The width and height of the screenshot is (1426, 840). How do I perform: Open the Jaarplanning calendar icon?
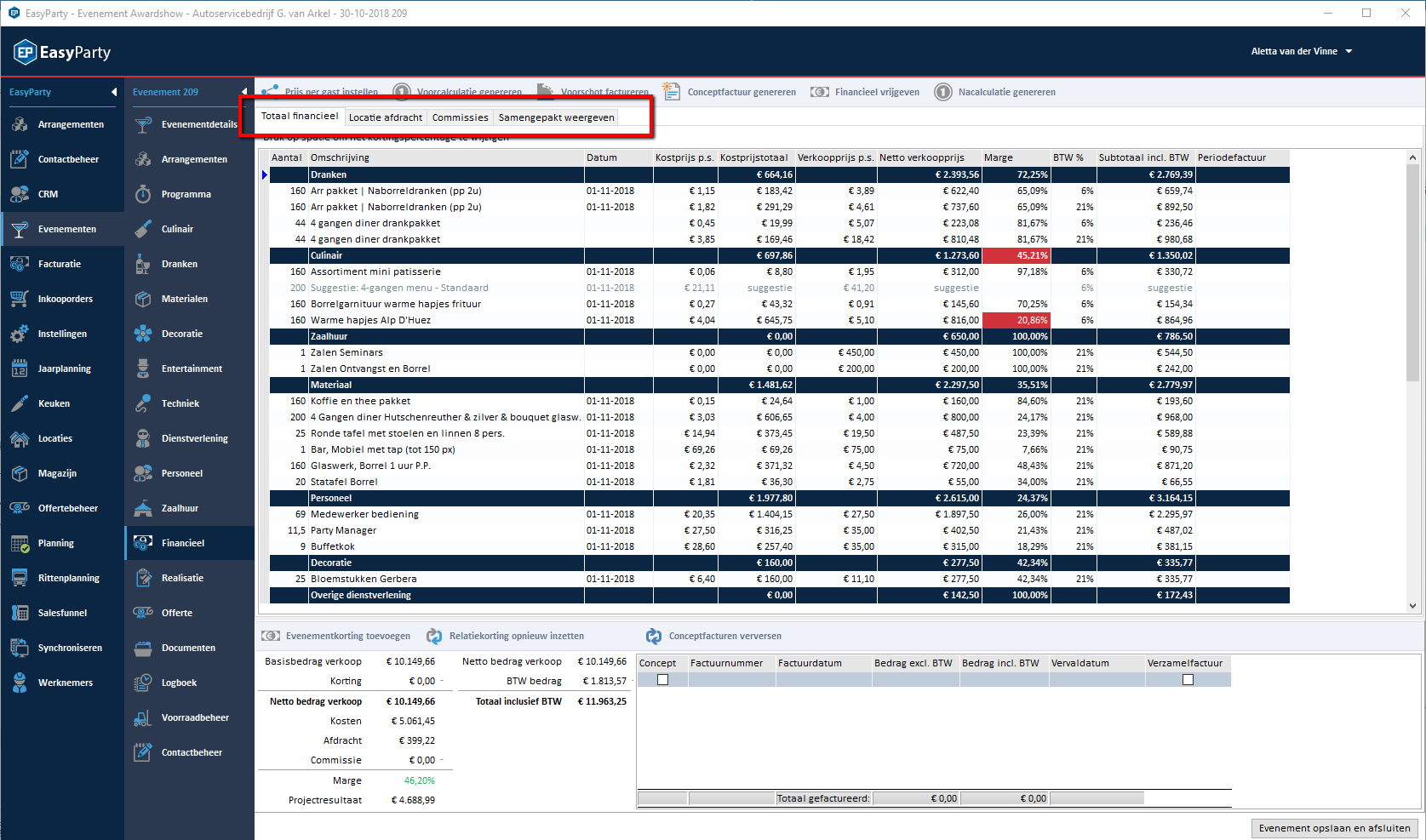tap(20, 369)
